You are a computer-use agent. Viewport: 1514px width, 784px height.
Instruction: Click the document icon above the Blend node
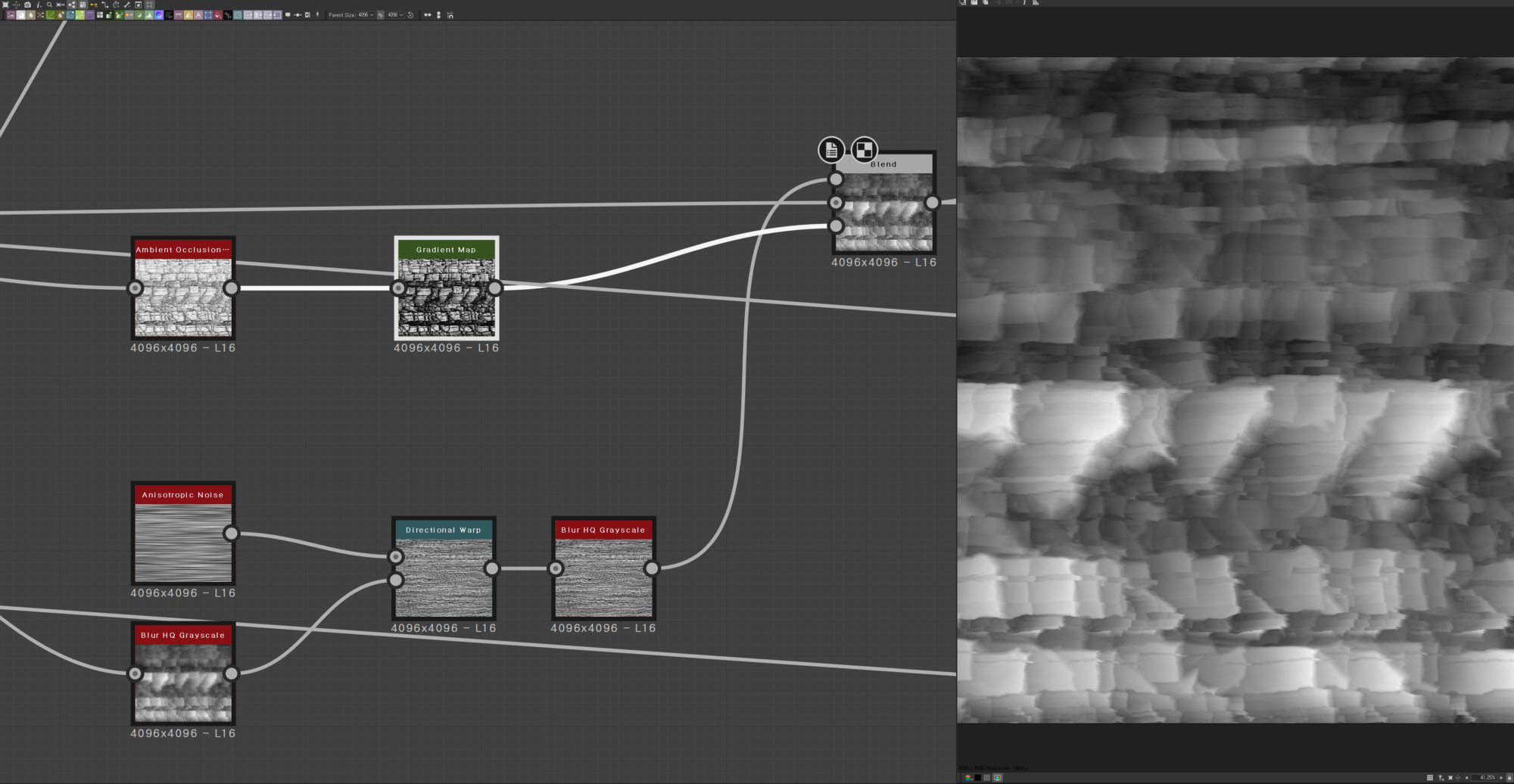[831, 150]
